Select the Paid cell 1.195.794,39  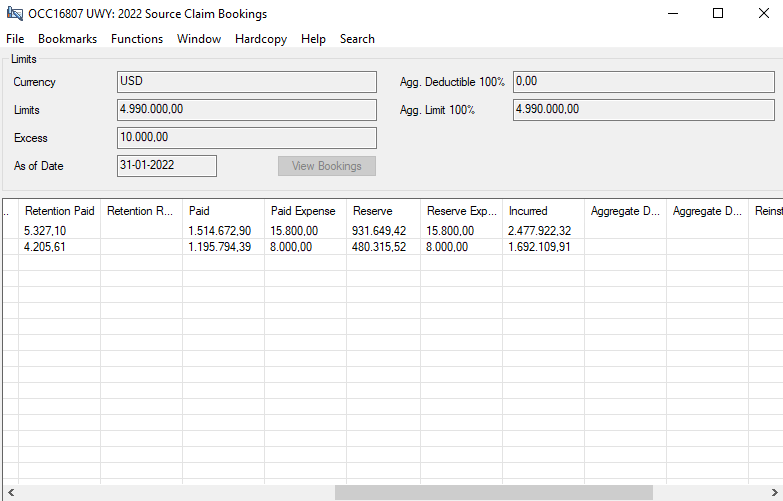[x=223, y=247]
